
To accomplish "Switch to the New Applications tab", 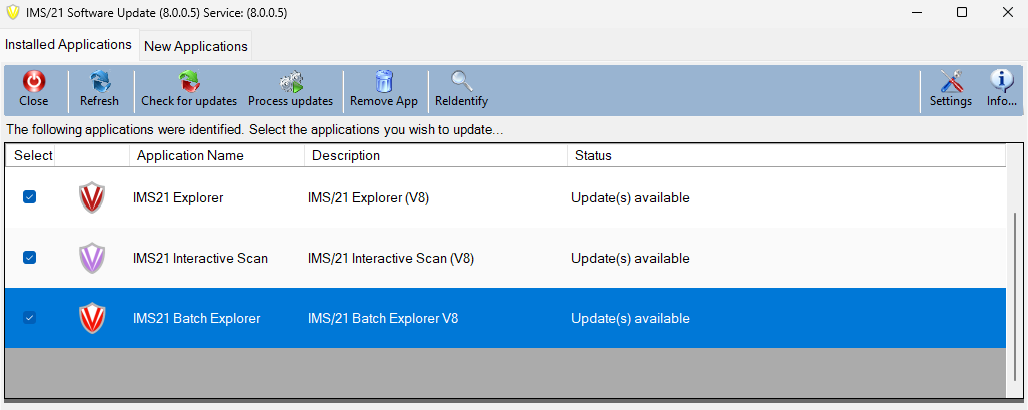I will pyautogui.click(x=195, y=47).
